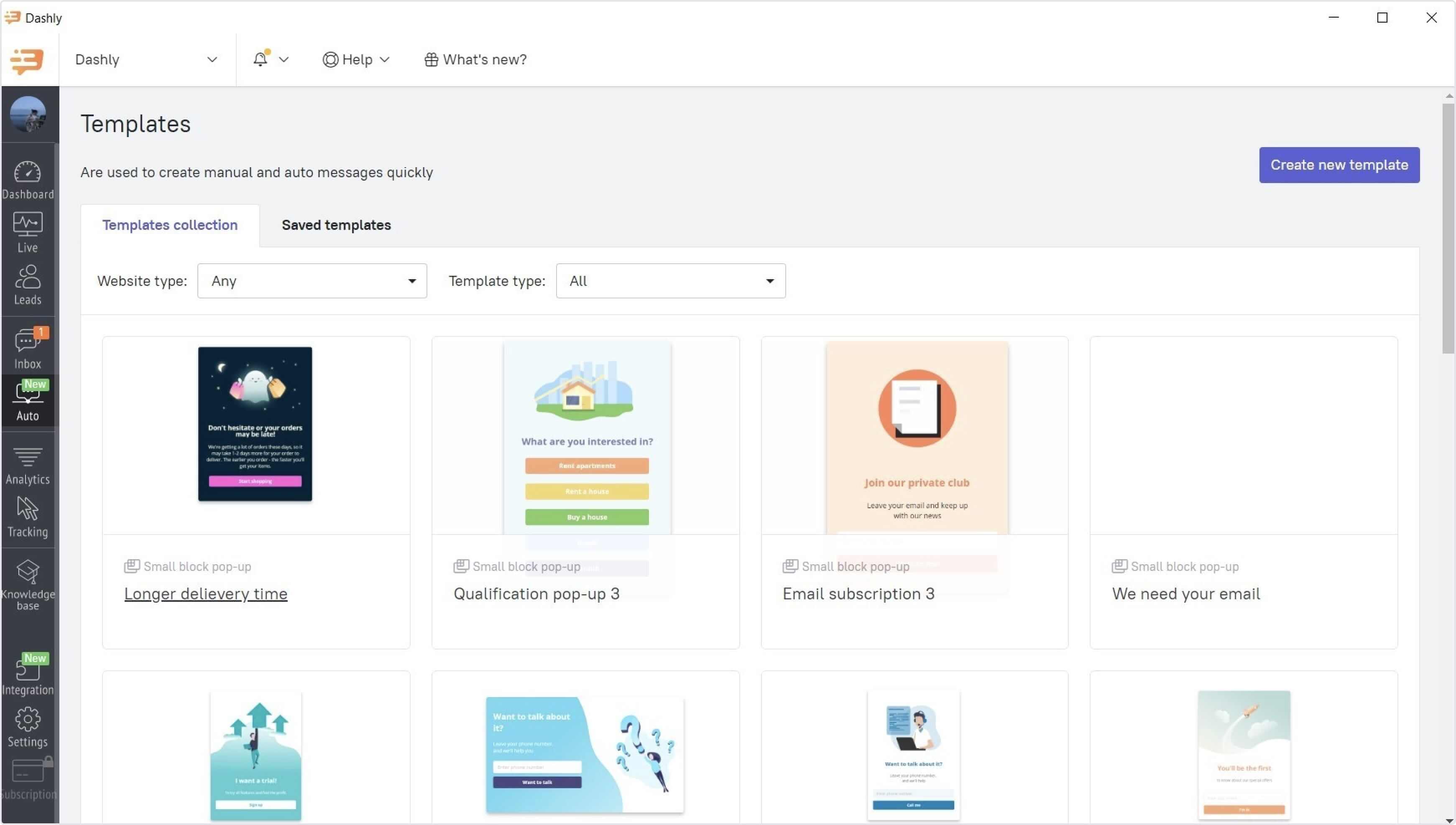Expand the Template type dropdown

pyautogui.click(x=670, y=281)
